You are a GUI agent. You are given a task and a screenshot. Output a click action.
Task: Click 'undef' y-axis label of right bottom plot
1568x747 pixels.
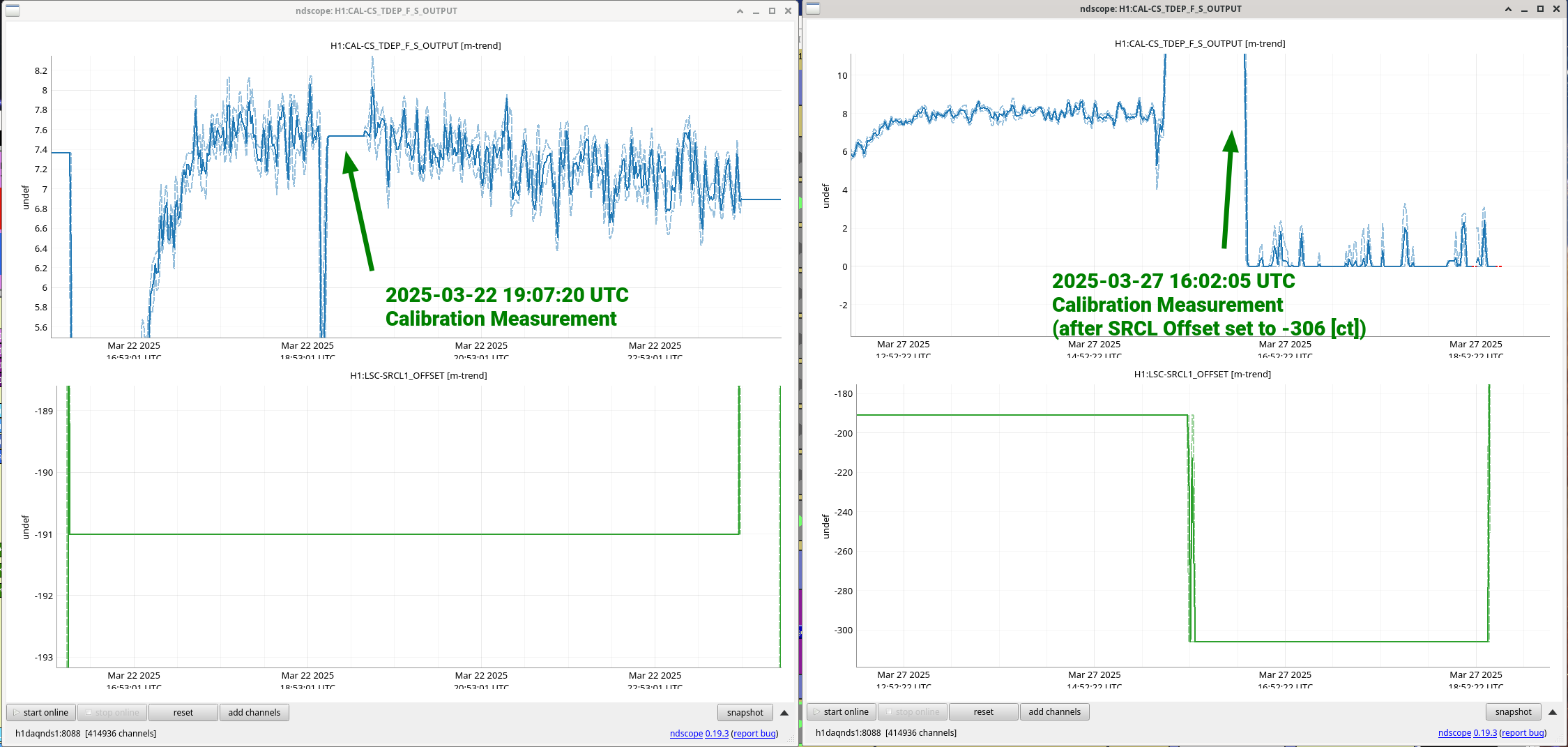coord(826,527)
